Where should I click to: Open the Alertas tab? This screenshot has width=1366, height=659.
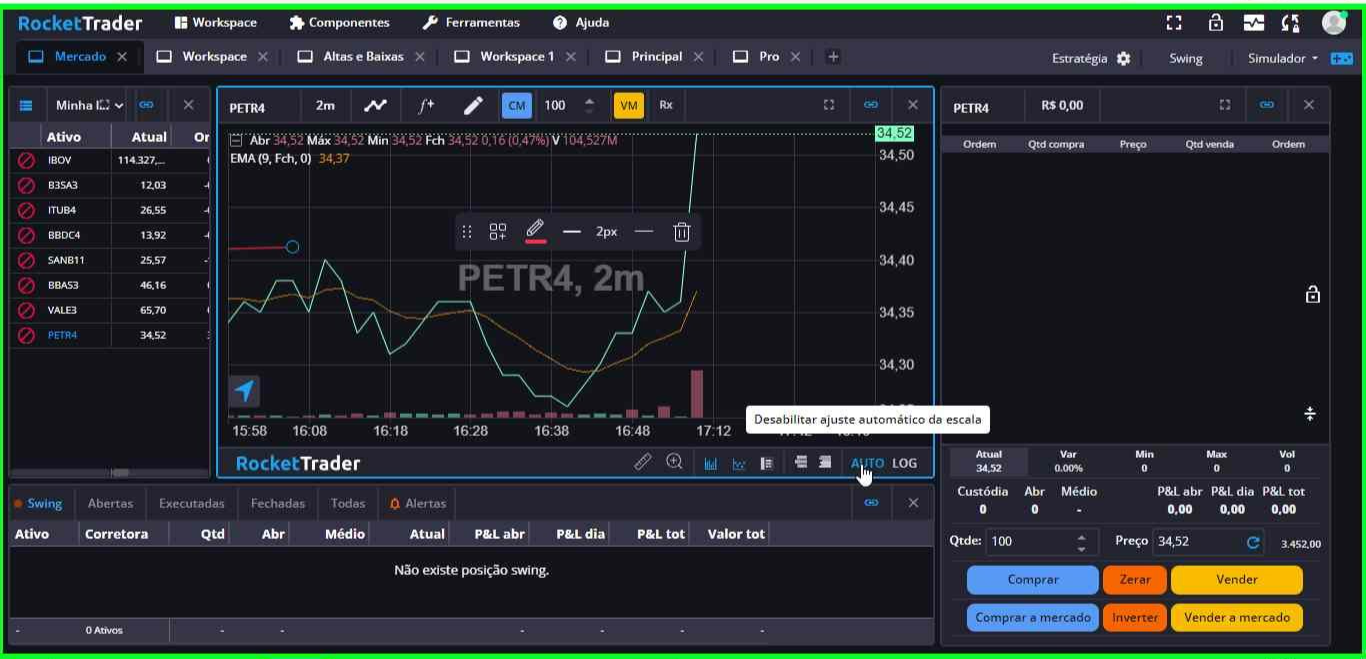(418, 504)
